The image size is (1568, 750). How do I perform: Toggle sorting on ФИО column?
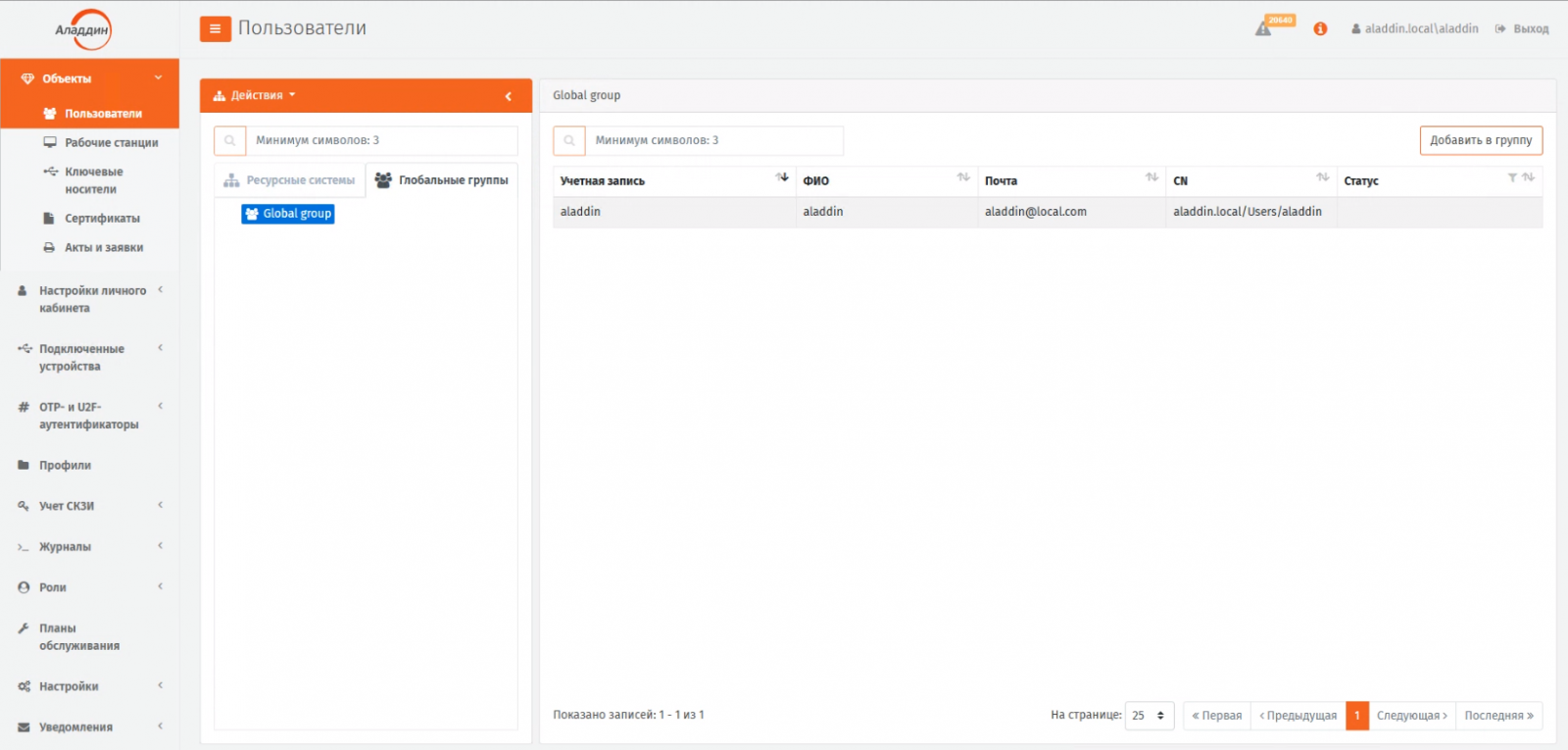pyautogui.click(x=963, y=177)
